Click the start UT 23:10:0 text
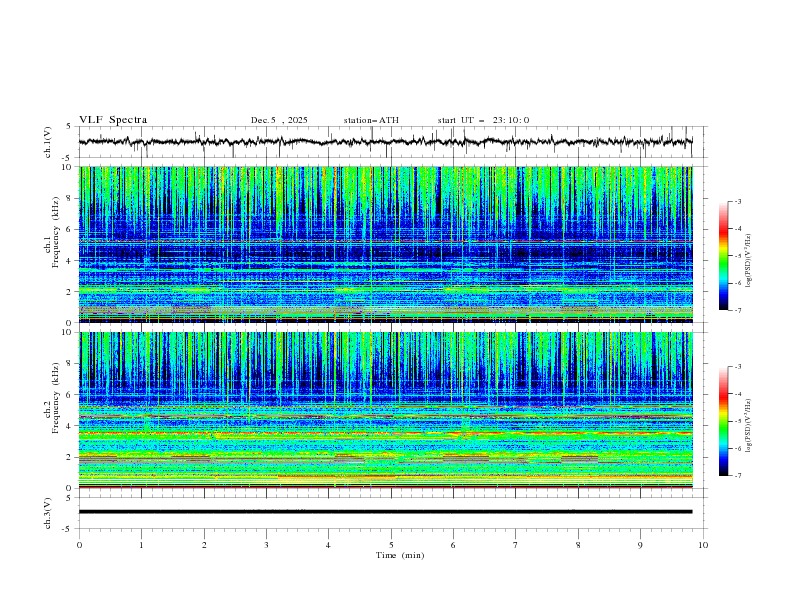 point(483,120)
